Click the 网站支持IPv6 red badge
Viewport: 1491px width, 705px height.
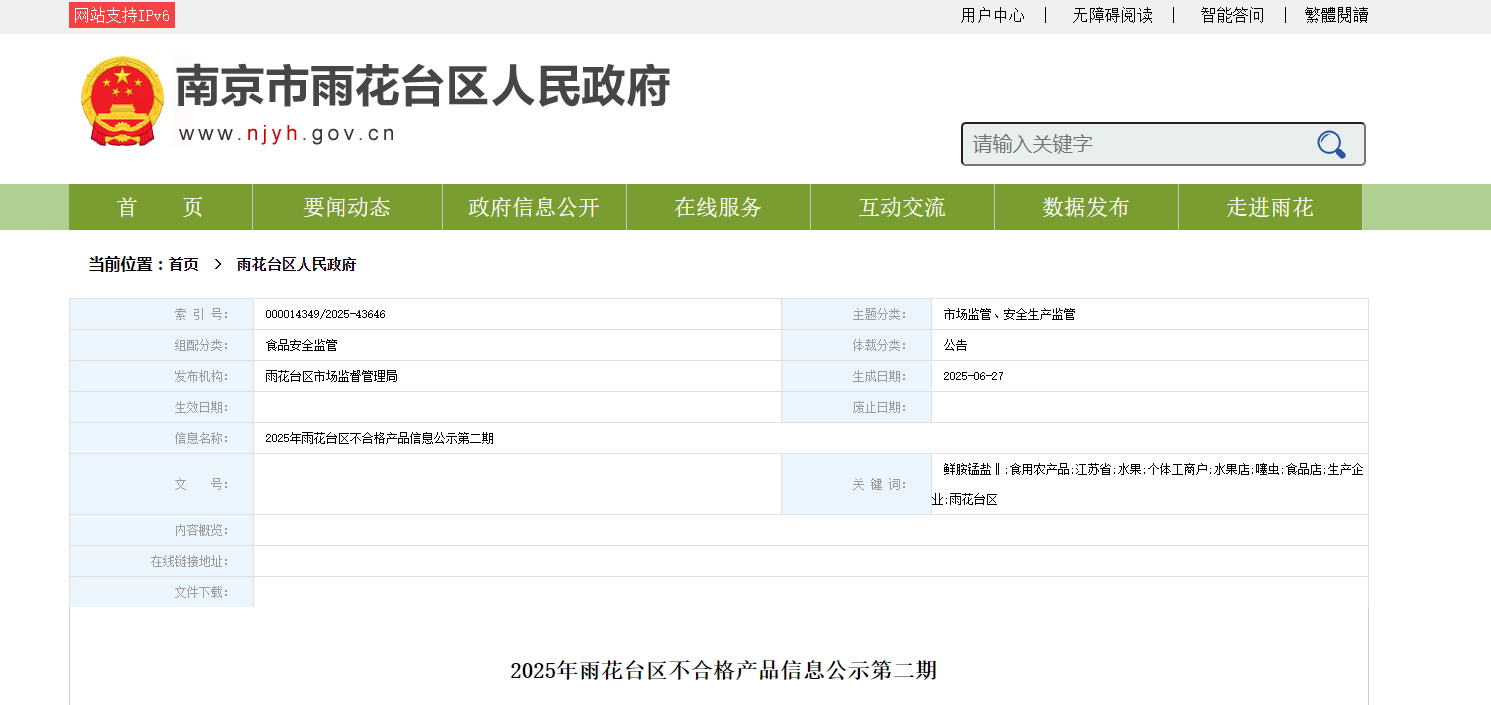pos(122,15)
